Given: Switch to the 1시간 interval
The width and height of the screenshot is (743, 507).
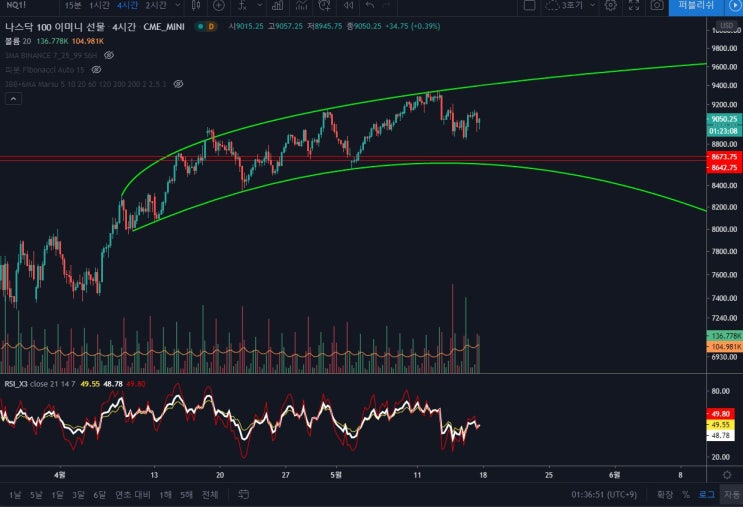Looking at the screenshot, I should (99, 5).
